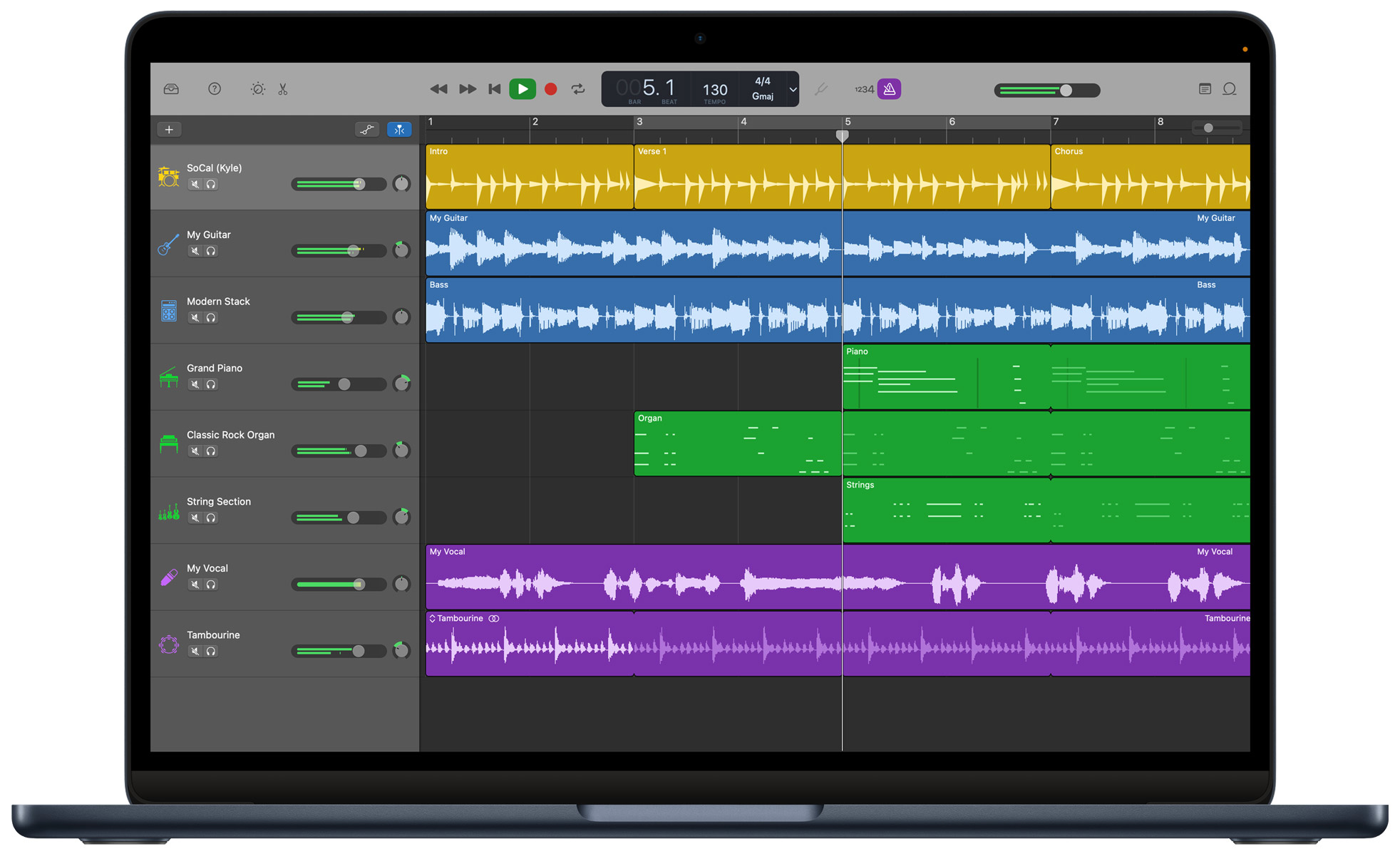Solo the String Section track
Image resolution: width=1400 pixels, height=854 pixels.
pos(211,518)
